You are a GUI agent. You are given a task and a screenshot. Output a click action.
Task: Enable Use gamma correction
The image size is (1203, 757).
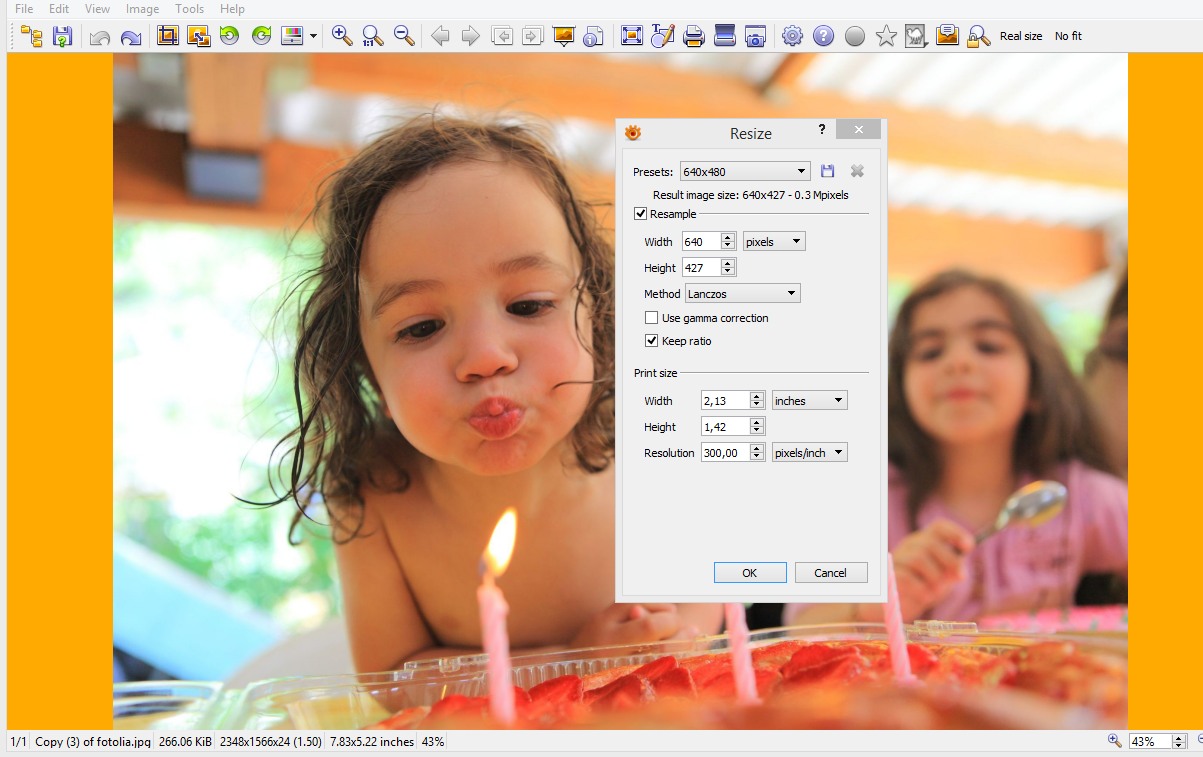[x=651, y=317]
